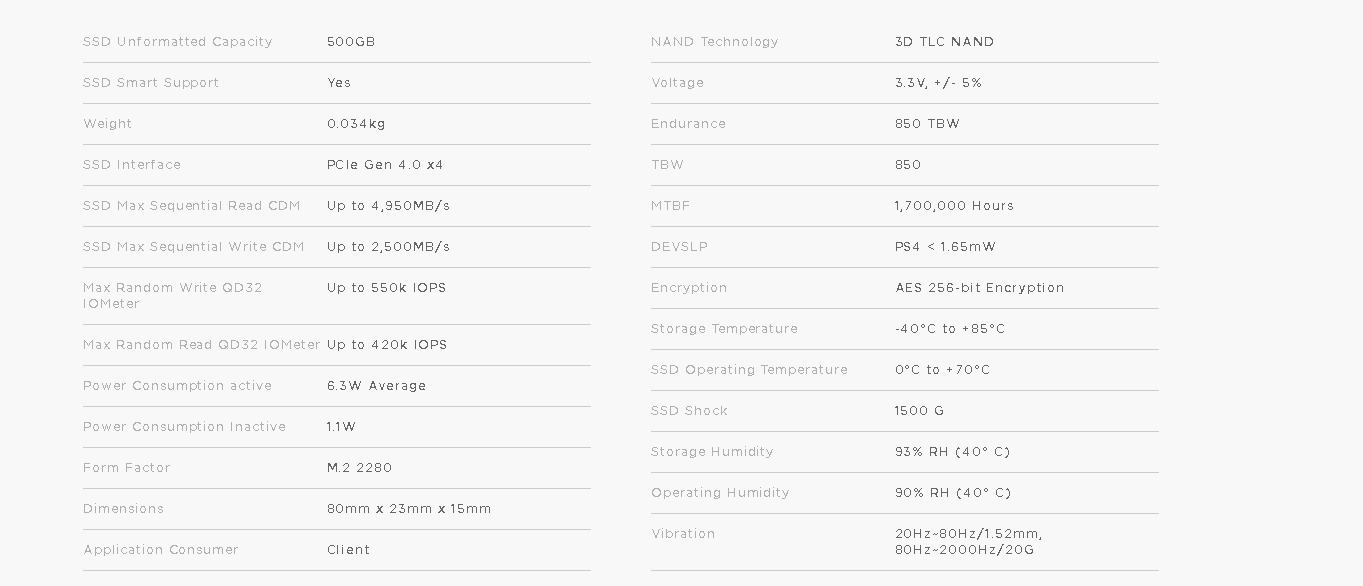The width and height of the screenshot is (1363, 586).
Task: Select the 80mm x 23mm x 15mm dimensions
Action: click(409, 509)
